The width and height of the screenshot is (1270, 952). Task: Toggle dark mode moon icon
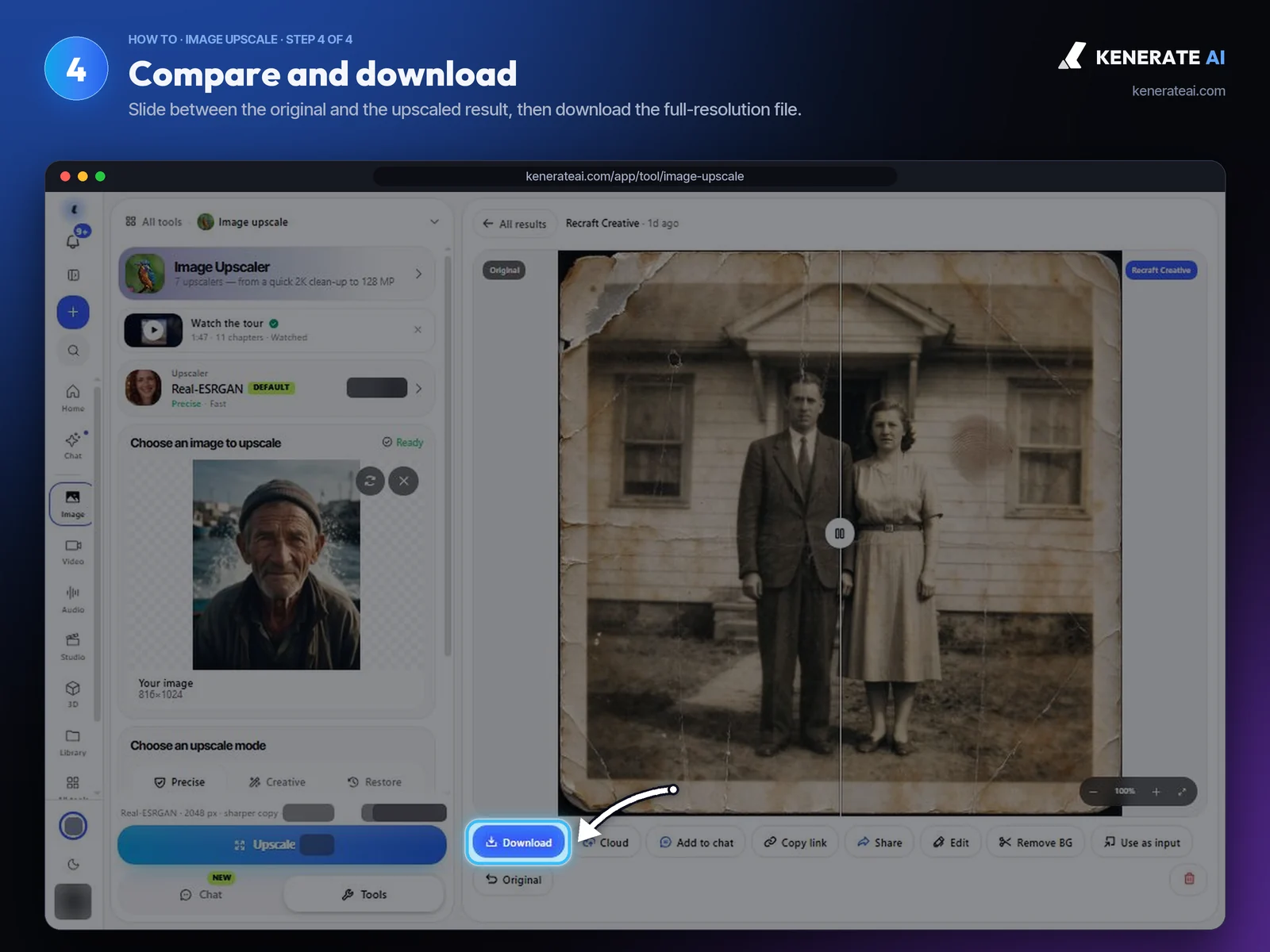73,865
